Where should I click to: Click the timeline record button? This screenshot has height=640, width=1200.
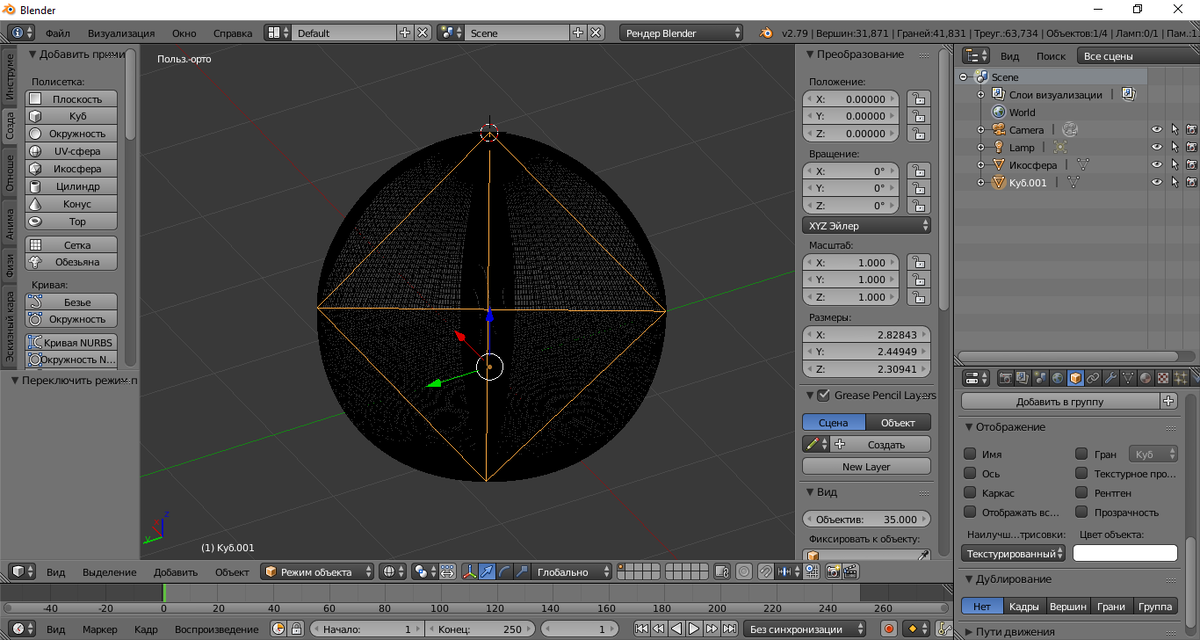(888, 629)
